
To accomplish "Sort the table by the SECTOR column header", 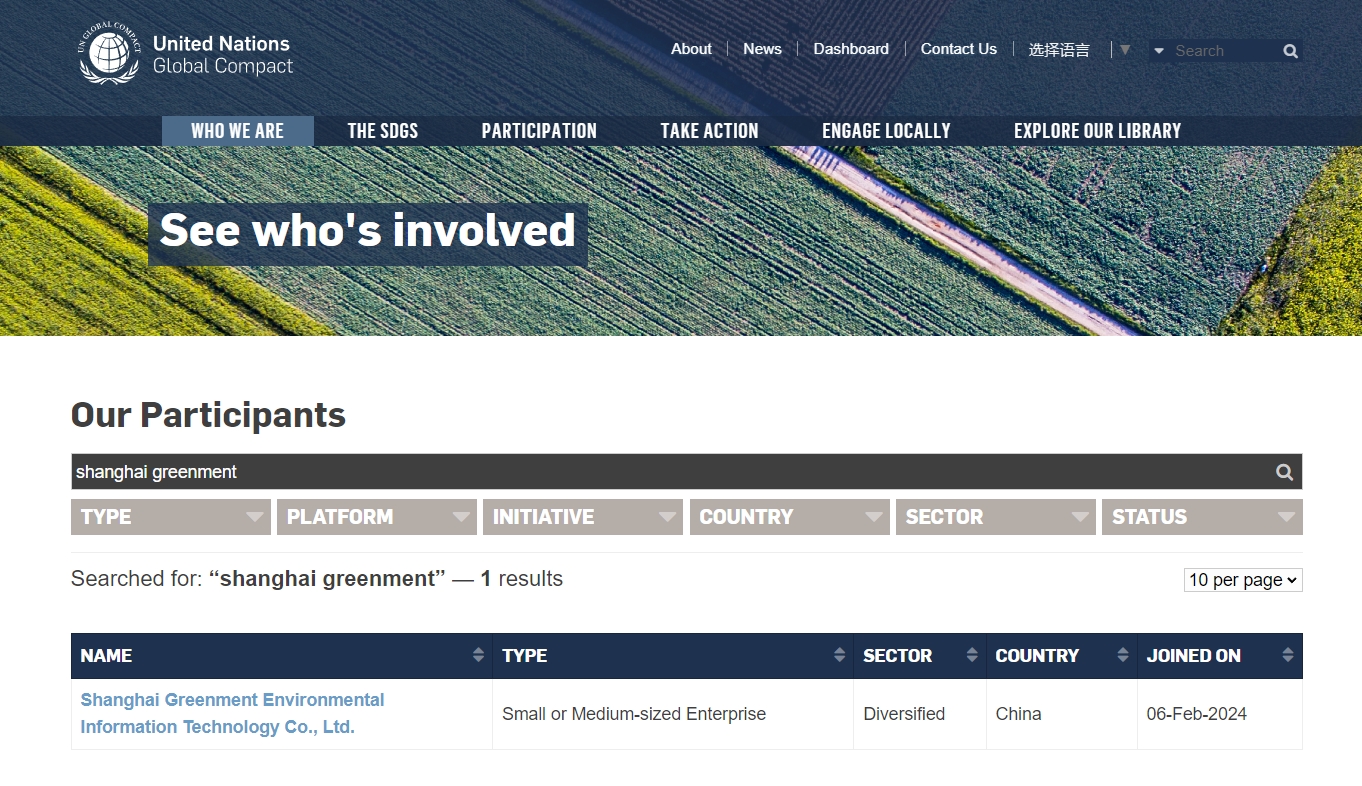I will coord(920,656).
